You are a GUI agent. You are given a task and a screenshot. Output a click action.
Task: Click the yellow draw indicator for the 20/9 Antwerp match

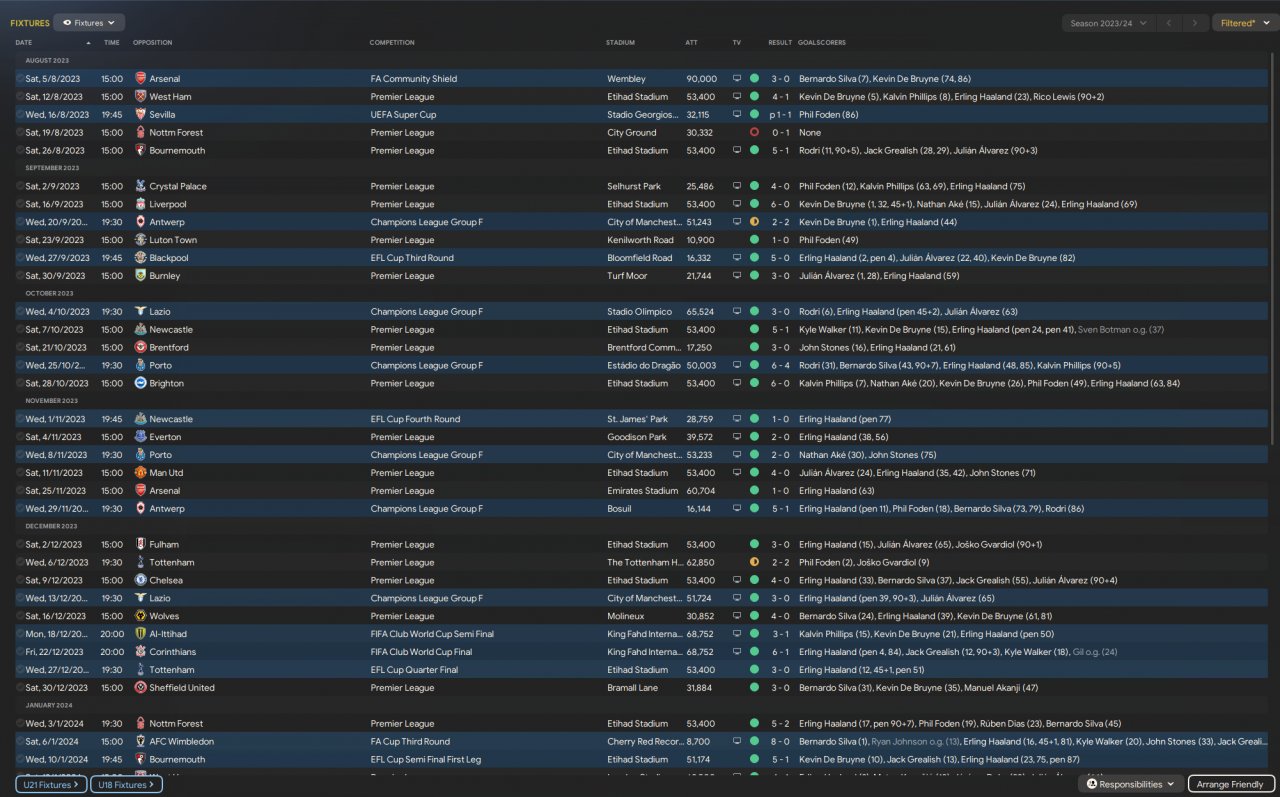pos(754,222)
